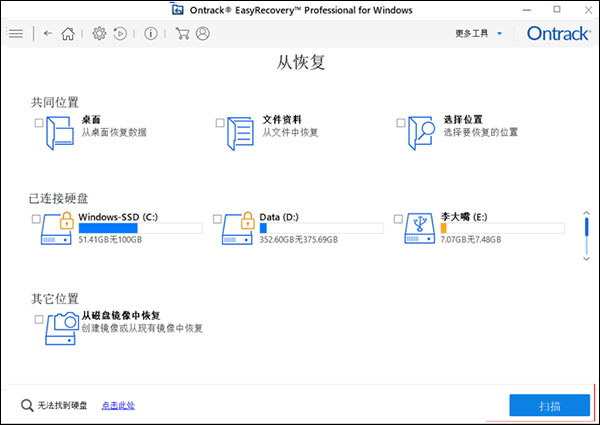
Task: Click the 共同位置 section heading
Action: coord(55,103)
